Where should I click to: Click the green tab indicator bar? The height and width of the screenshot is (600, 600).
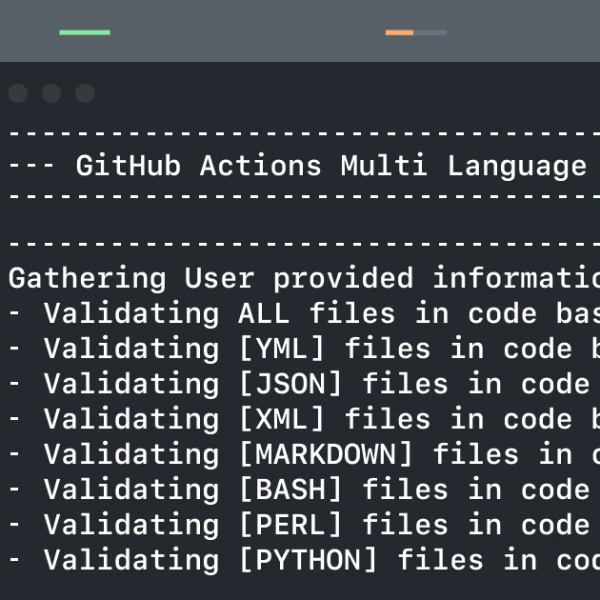coord(84,33)
